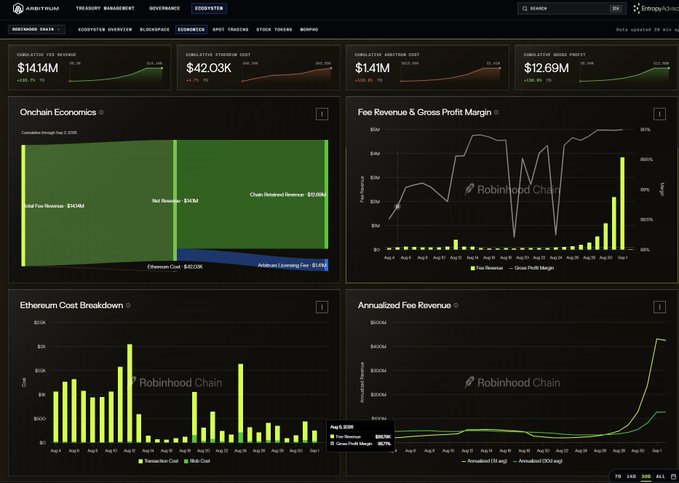Open the Treasury Management menu
679x483 pixels.
click(105, 8)
